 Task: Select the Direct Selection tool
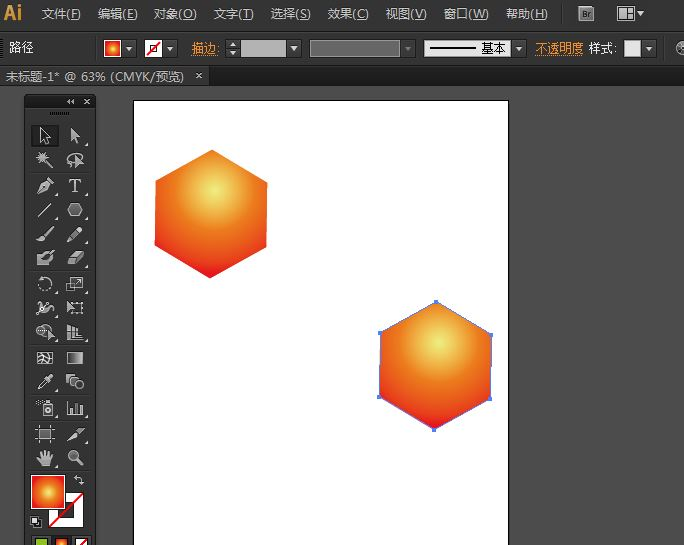pyautogui.click(x=75, y=135)
